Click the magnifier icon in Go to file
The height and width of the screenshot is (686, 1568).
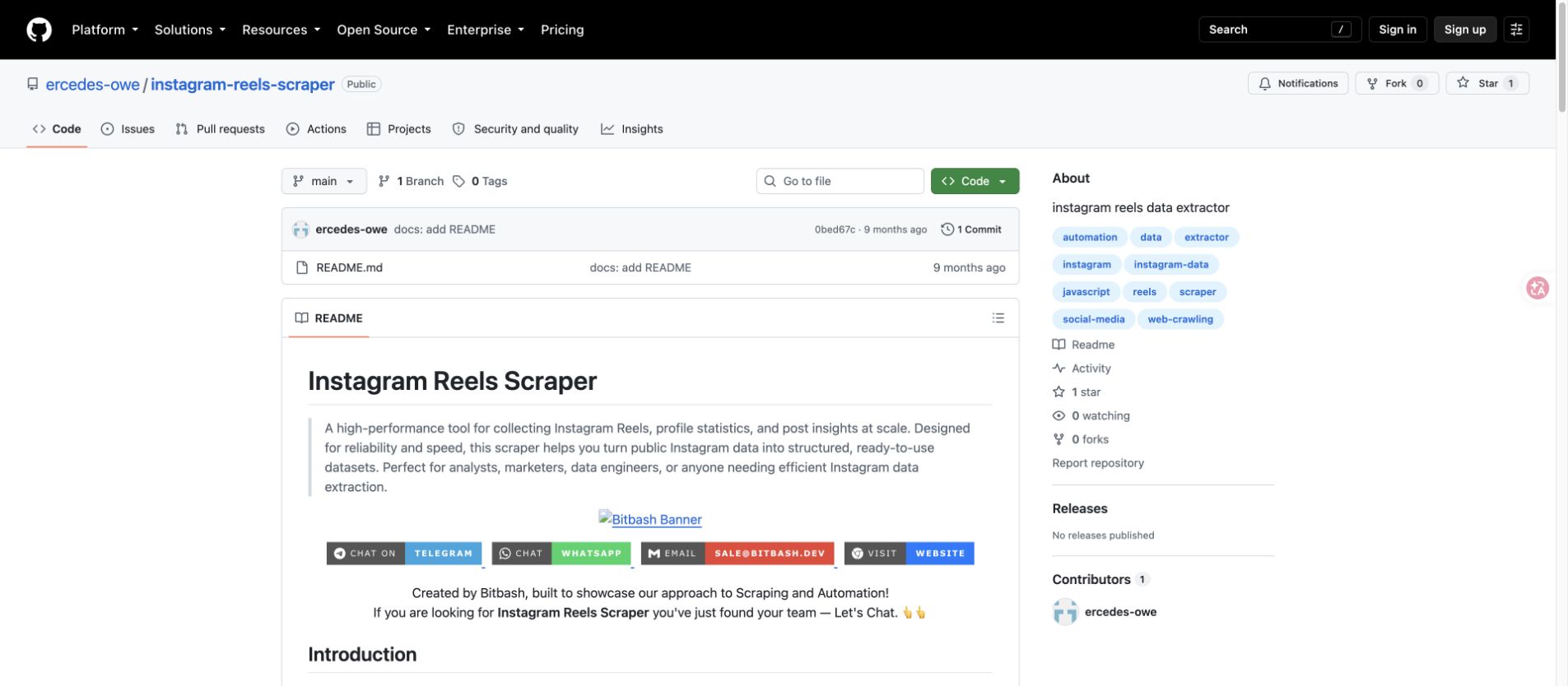point(770,181)
